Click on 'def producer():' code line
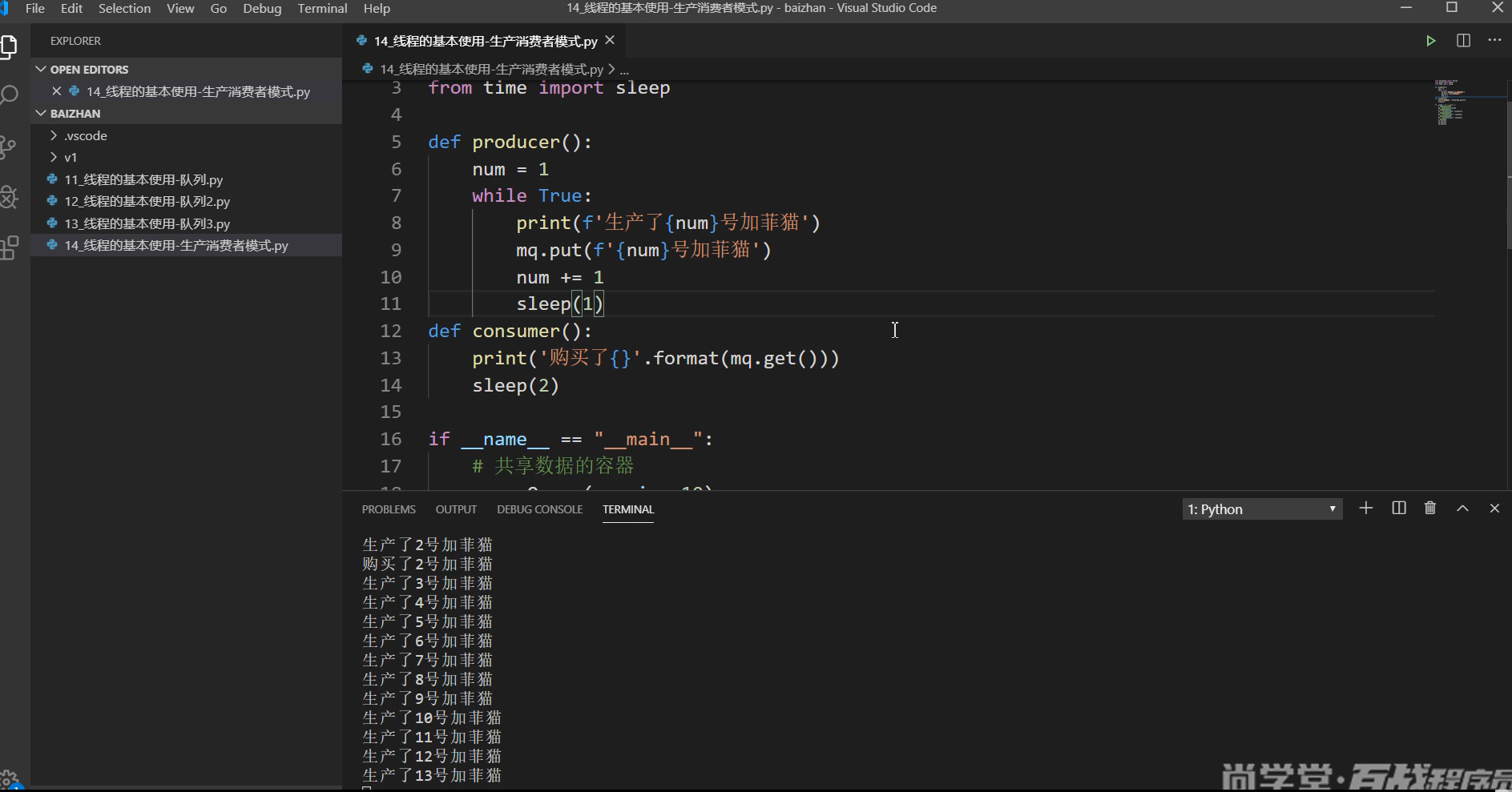 coord(510,142)
